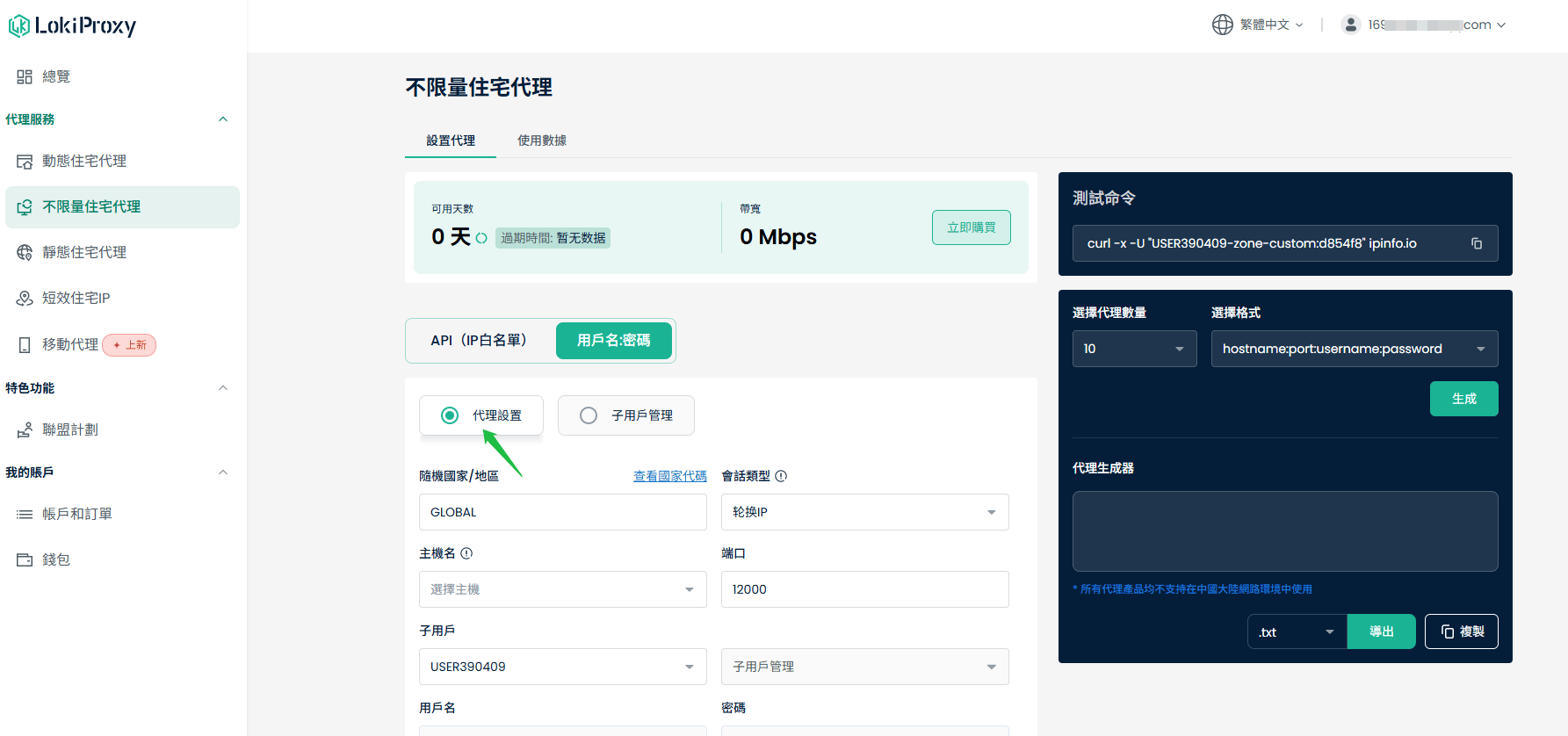This screenshot has width=1568, height=736.
Task: Select the 代理設置 radio option
Action: [481, 415]
